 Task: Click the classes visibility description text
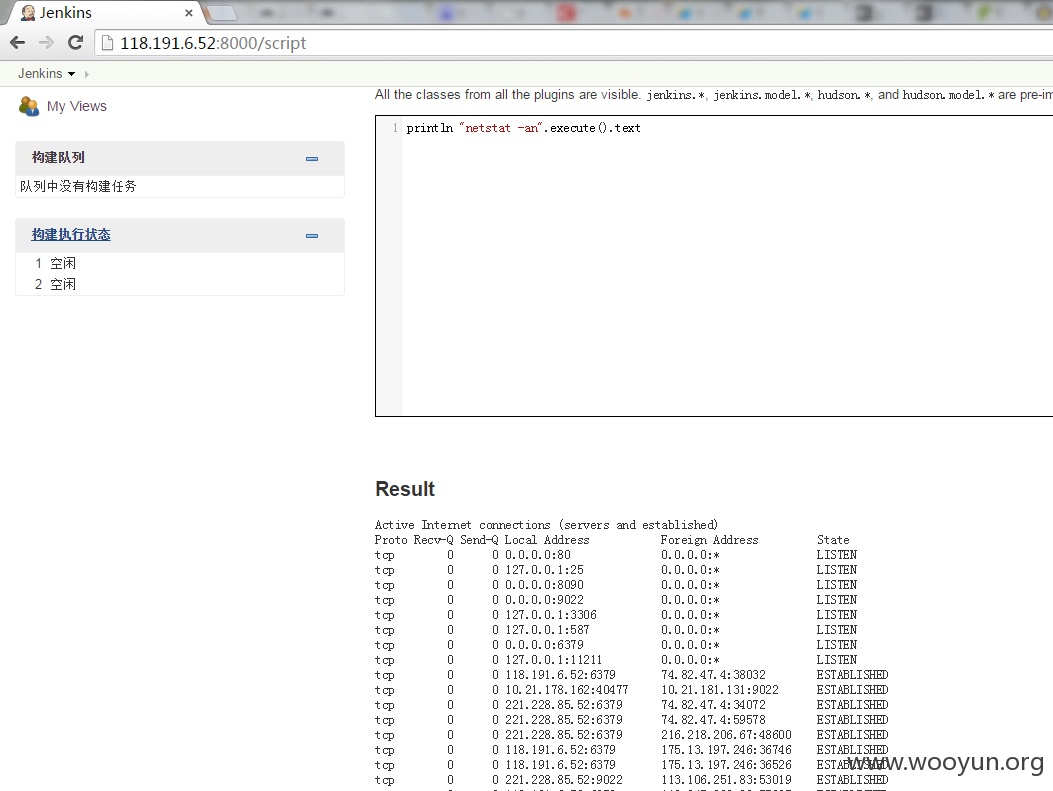click(x=714, y=95)
